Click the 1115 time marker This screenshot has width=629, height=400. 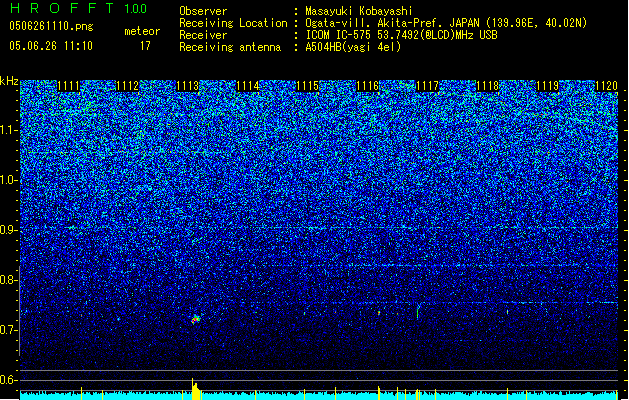[x=308, y=86]
